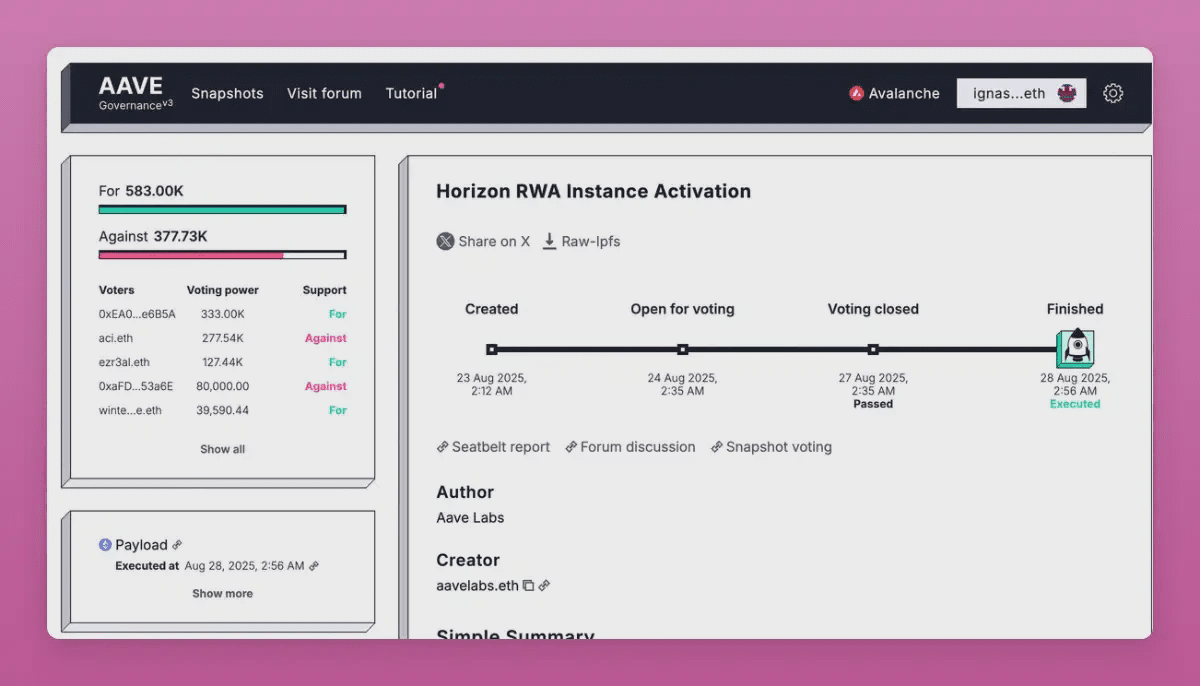Screen dimensions: 1200x686
Task: Click the rocket icon at Finished
Action: point(1075,348)
